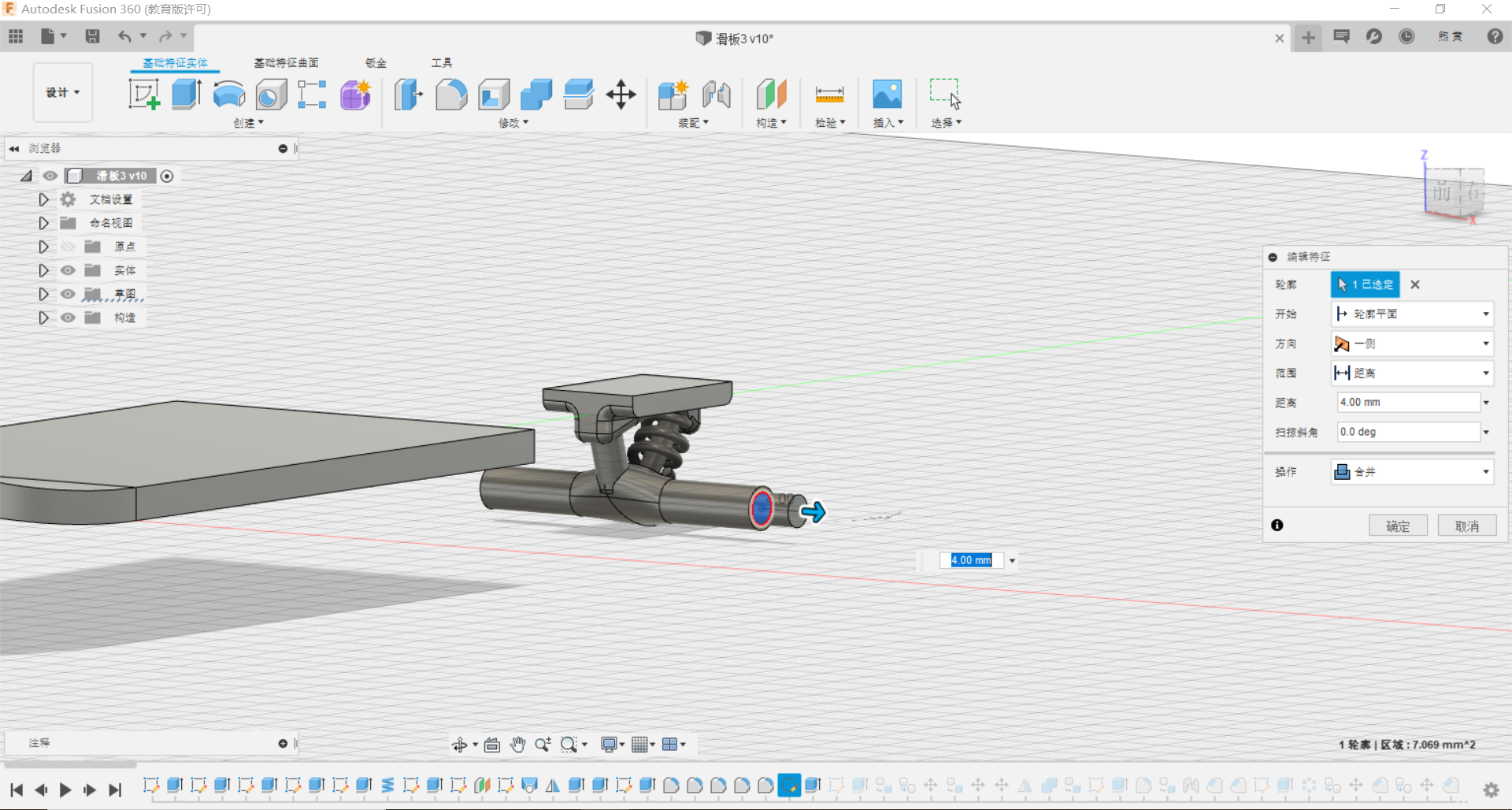
Task: Expand the 实体 tree node
Action: point(44,270)
